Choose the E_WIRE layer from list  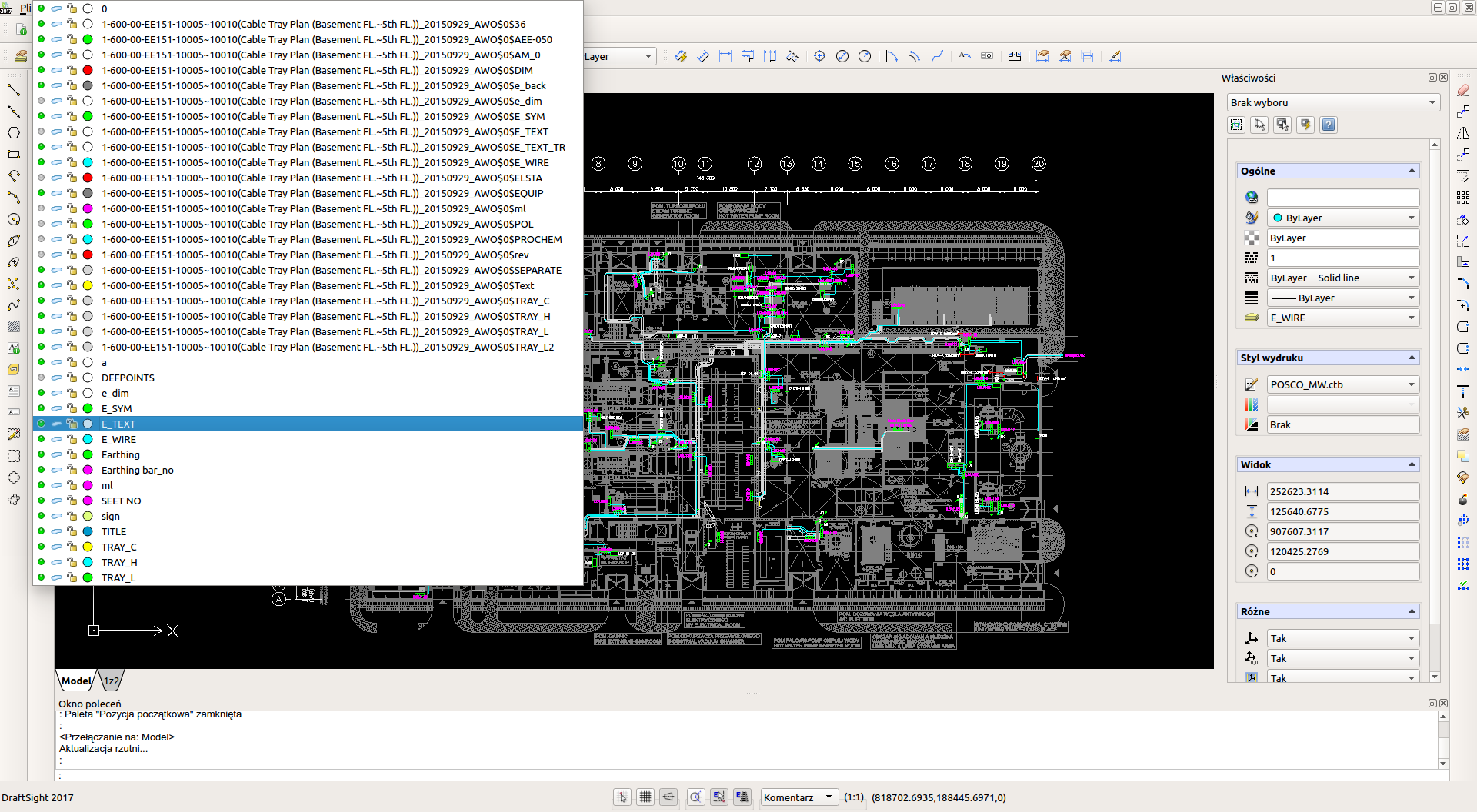118,439
